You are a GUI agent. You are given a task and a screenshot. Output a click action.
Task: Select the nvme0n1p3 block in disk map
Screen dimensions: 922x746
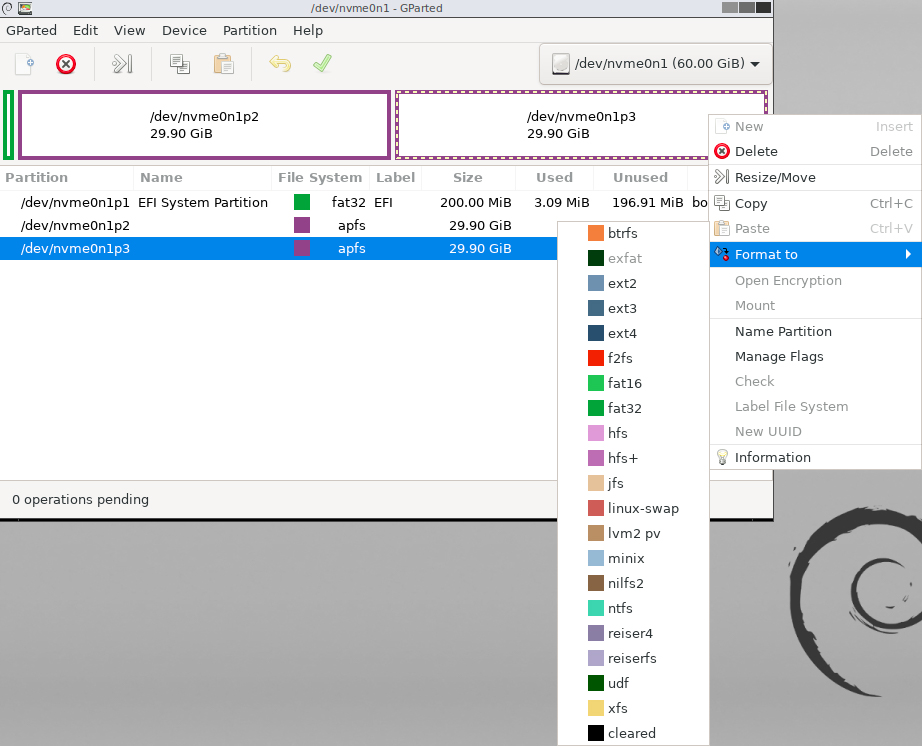tap(552, 125)
